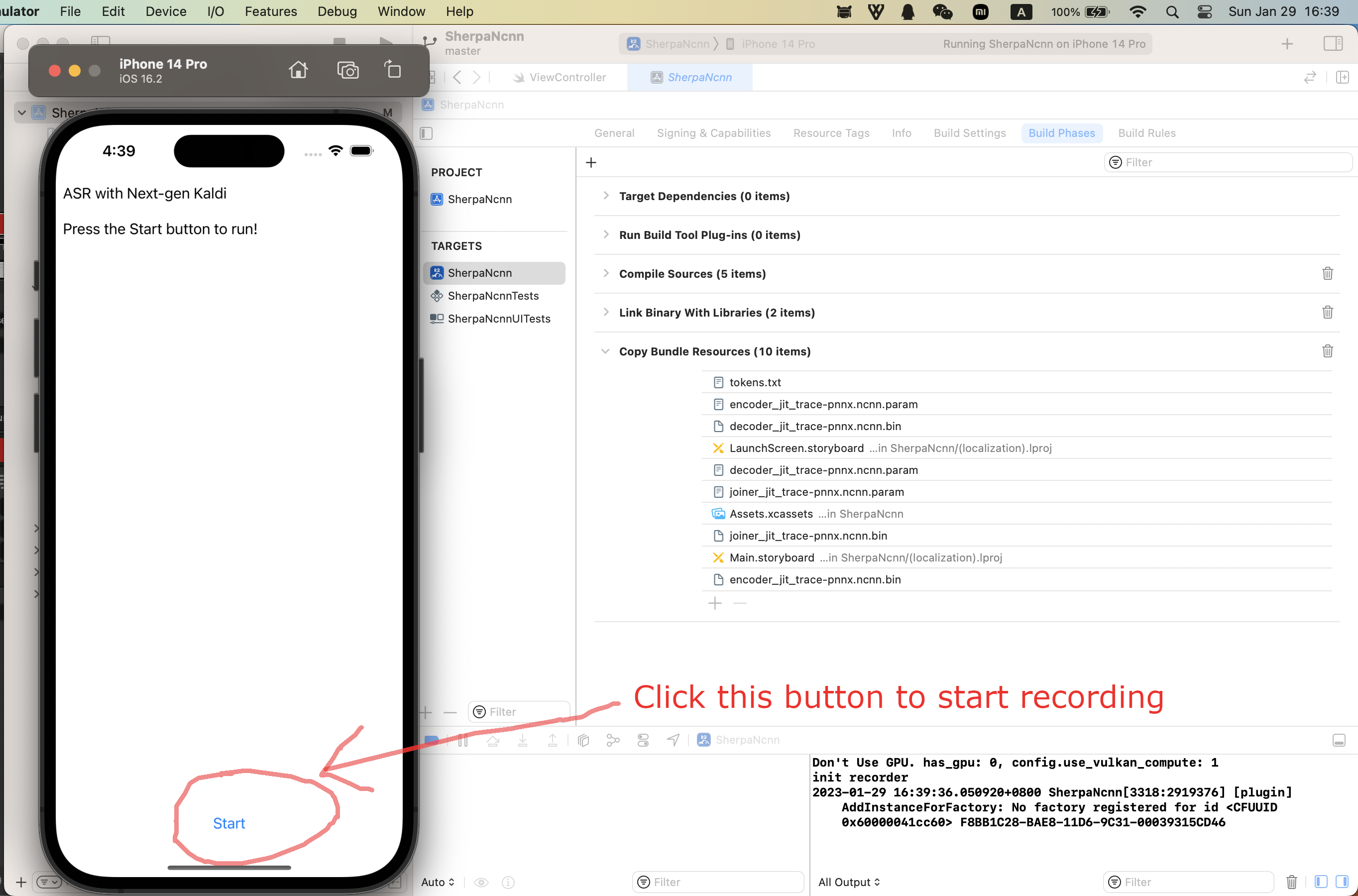Screen dimensions: 1358x896
Task: Open the Resource Tags tab
Action: (x=831, y=133)
